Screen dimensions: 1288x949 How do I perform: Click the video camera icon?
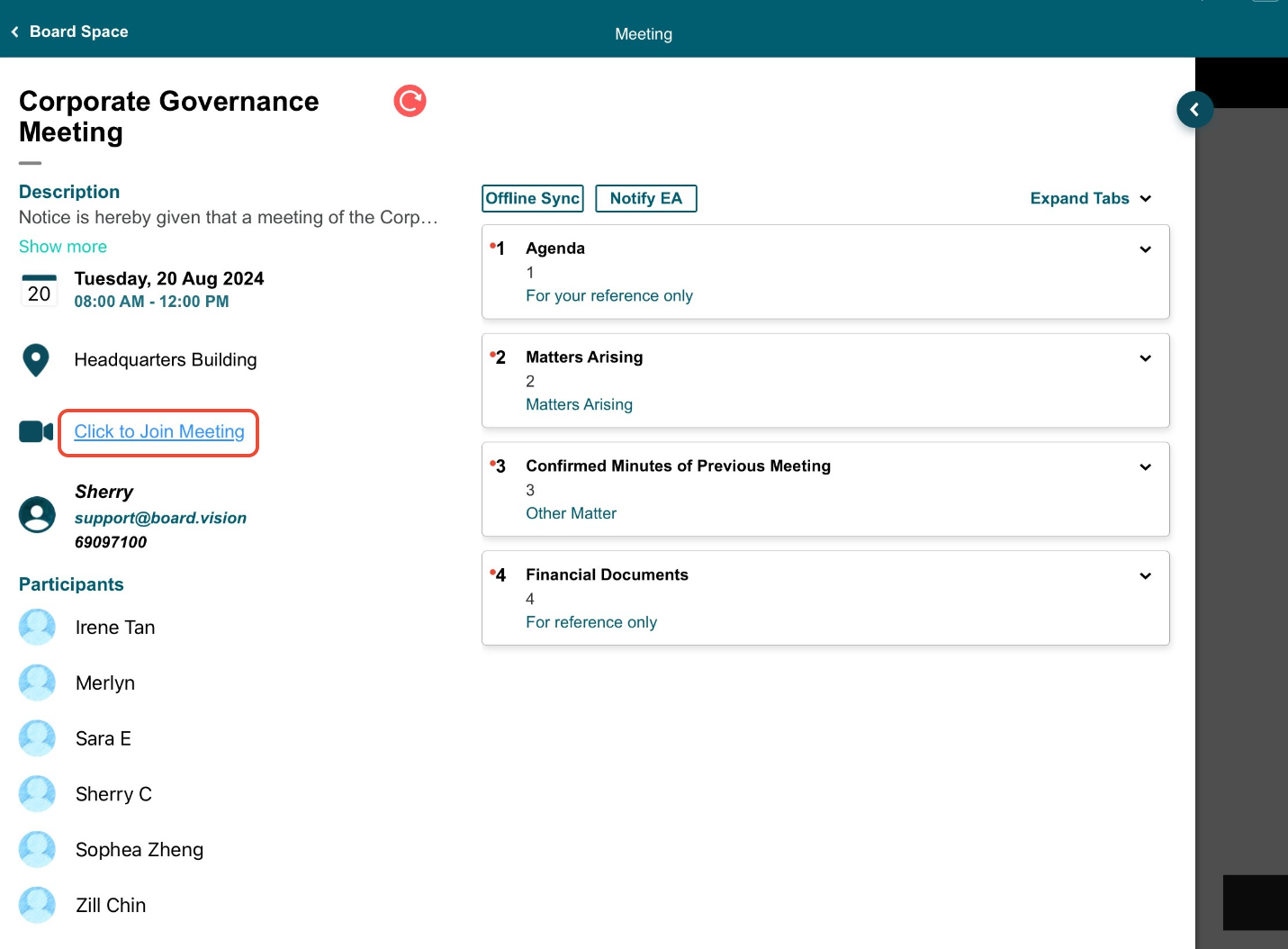36,432
